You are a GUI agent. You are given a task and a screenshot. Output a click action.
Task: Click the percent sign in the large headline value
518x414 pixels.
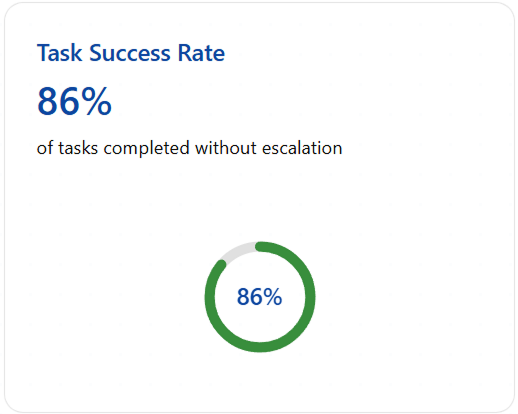pyautogui.click(x=96, y=101)
